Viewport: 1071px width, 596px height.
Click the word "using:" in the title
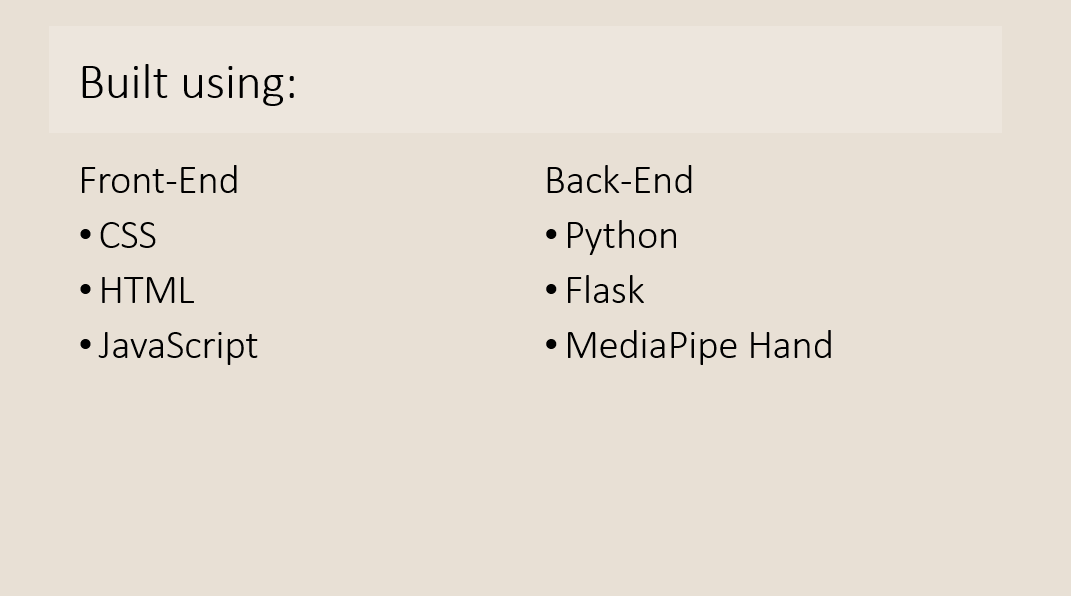click(239, 85)
